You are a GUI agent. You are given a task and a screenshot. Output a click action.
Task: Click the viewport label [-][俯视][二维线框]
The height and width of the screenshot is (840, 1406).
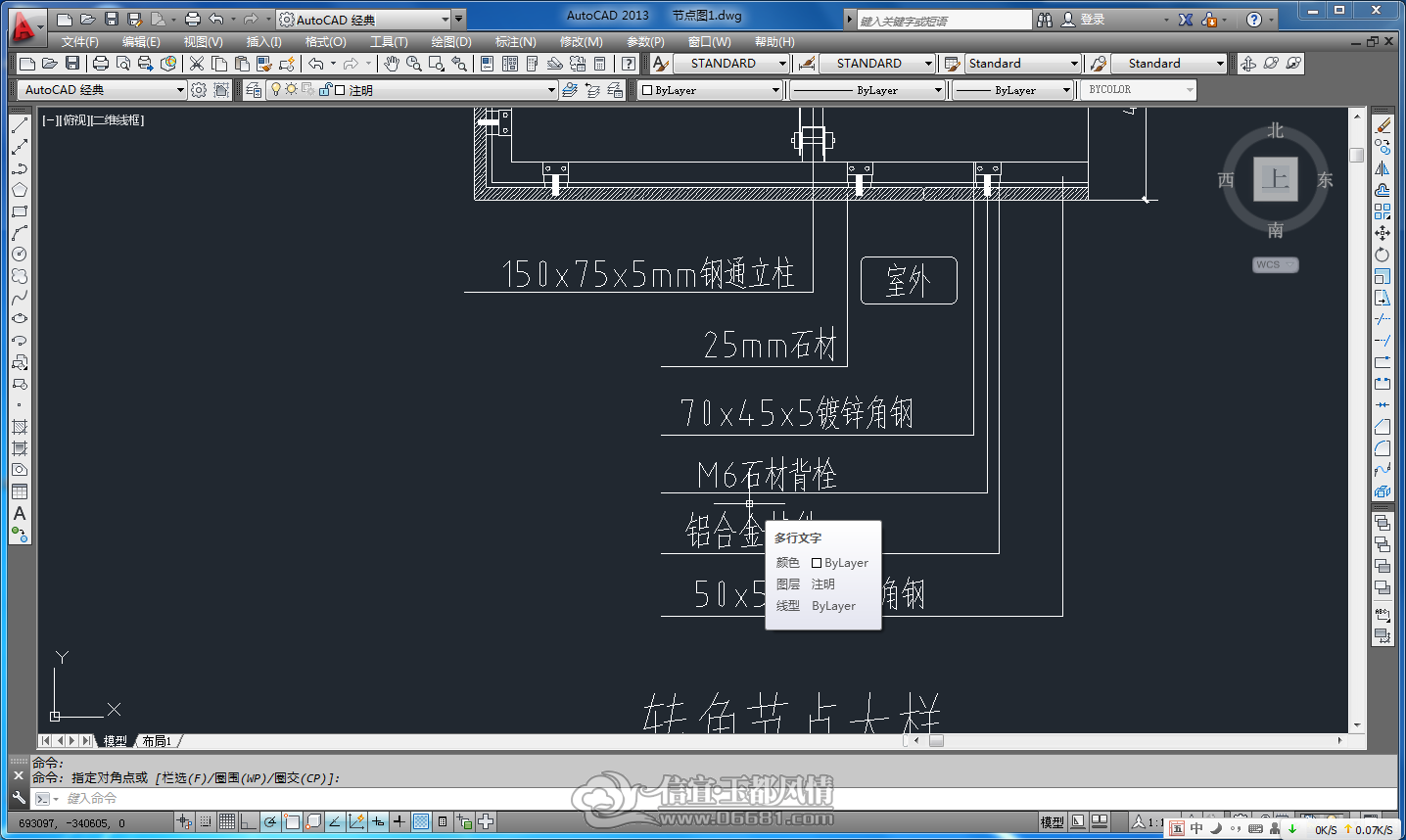[x=93, y=120]
